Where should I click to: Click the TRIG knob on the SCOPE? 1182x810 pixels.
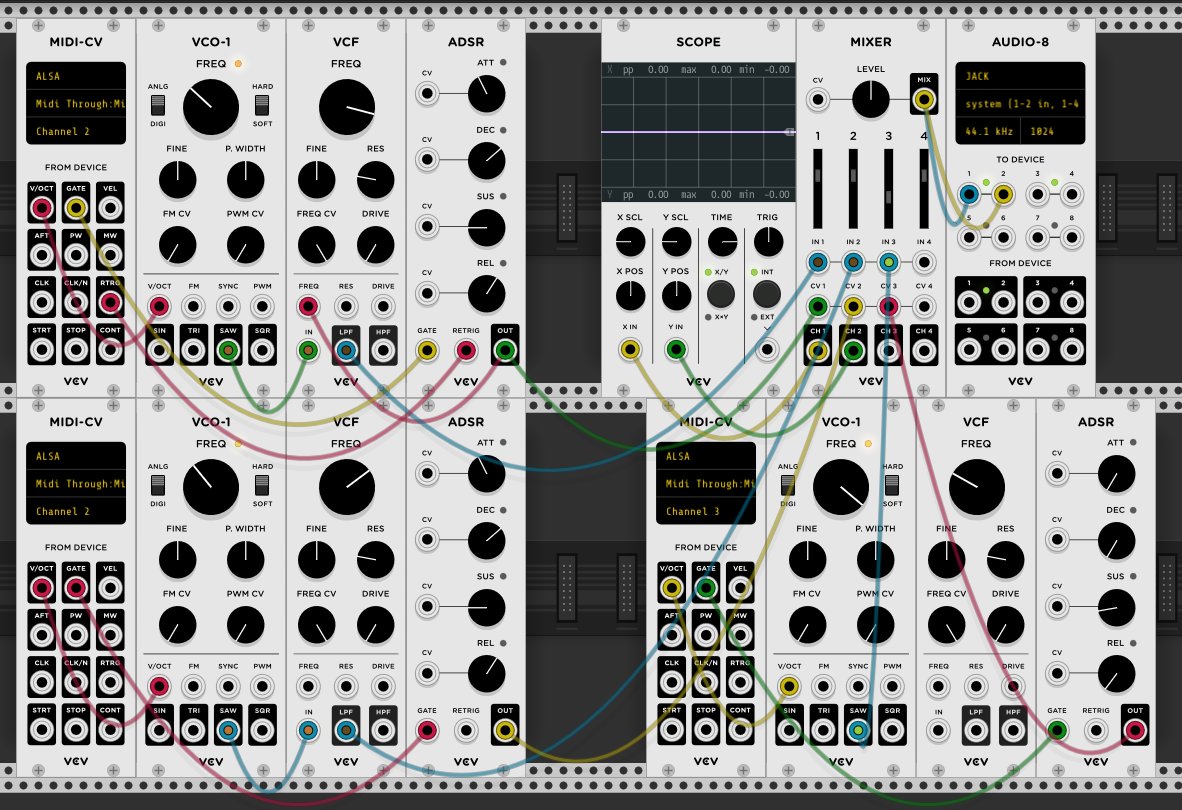point(768,242)
